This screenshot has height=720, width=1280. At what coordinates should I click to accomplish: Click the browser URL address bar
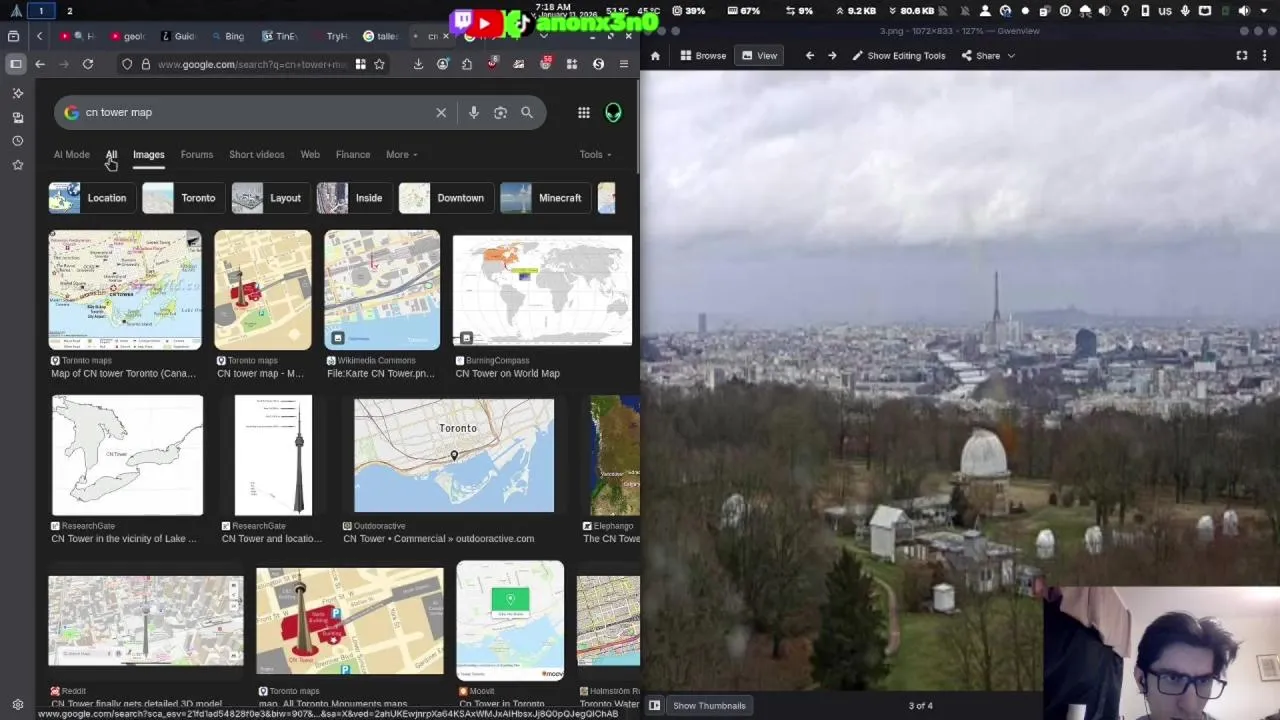point(252,64)
